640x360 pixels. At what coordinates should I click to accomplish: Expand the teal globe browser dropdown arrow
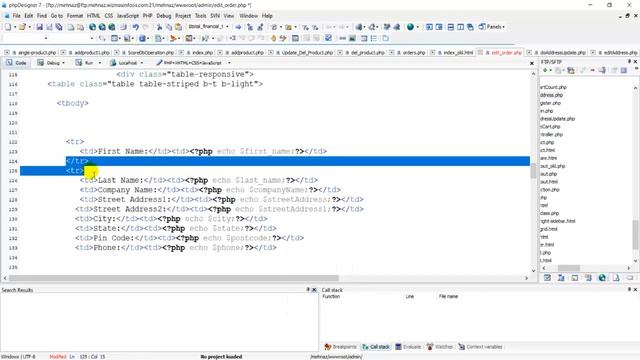418,27
